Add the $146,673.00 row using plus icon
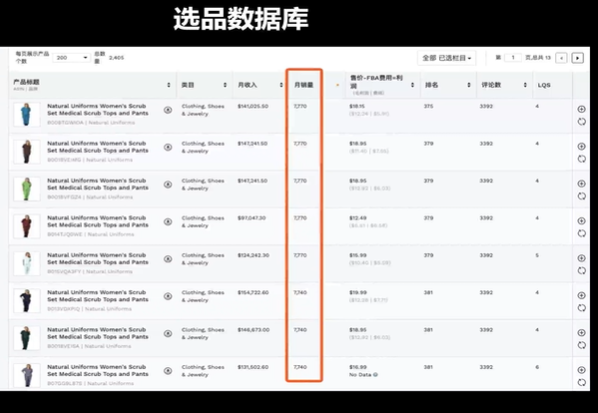This screenshot has height=413, width=598. click(581, 333)
